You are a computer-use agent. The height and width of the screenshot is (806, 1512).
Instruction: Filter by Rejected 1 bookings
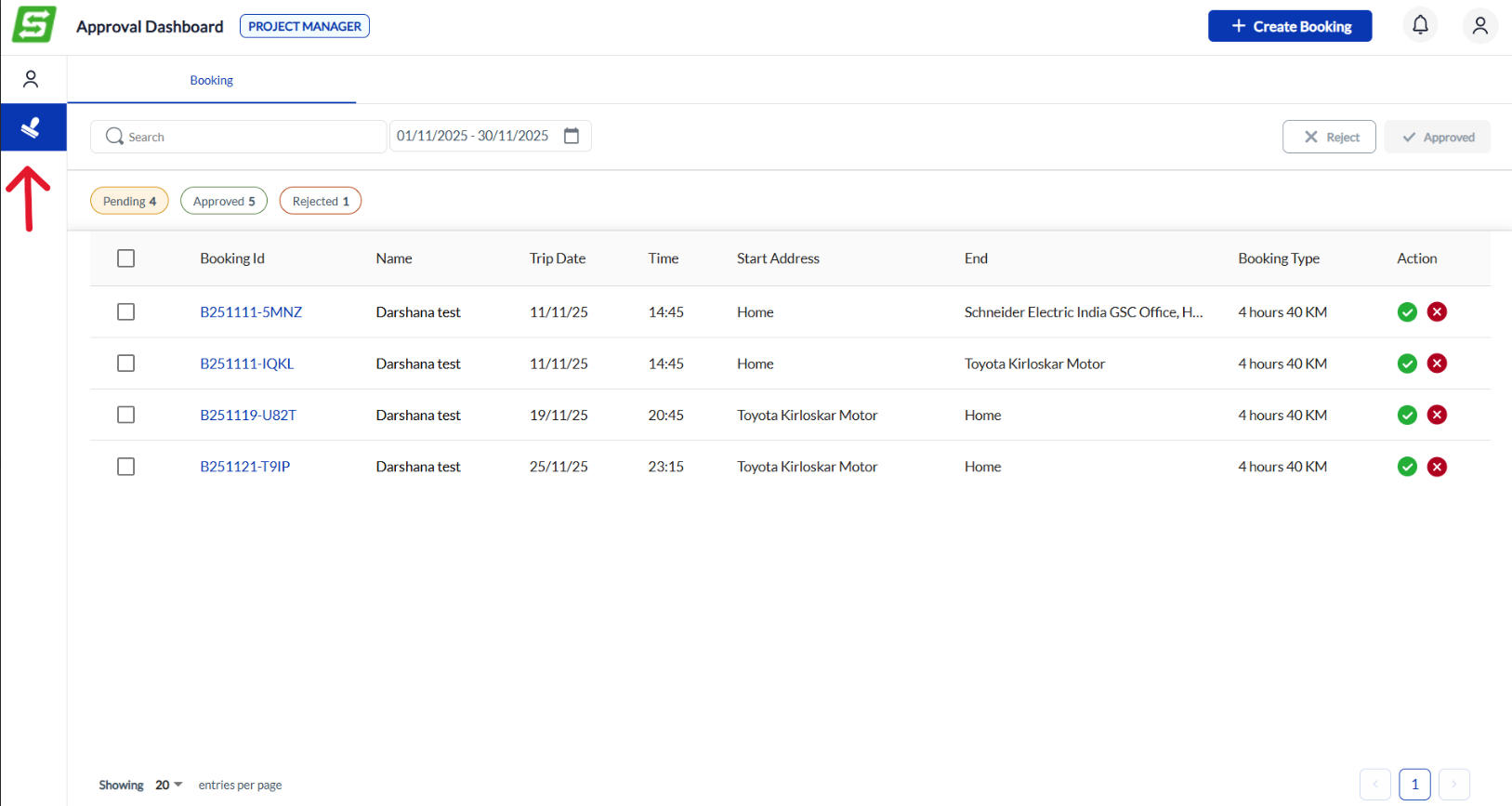click(x=321, y=201)
